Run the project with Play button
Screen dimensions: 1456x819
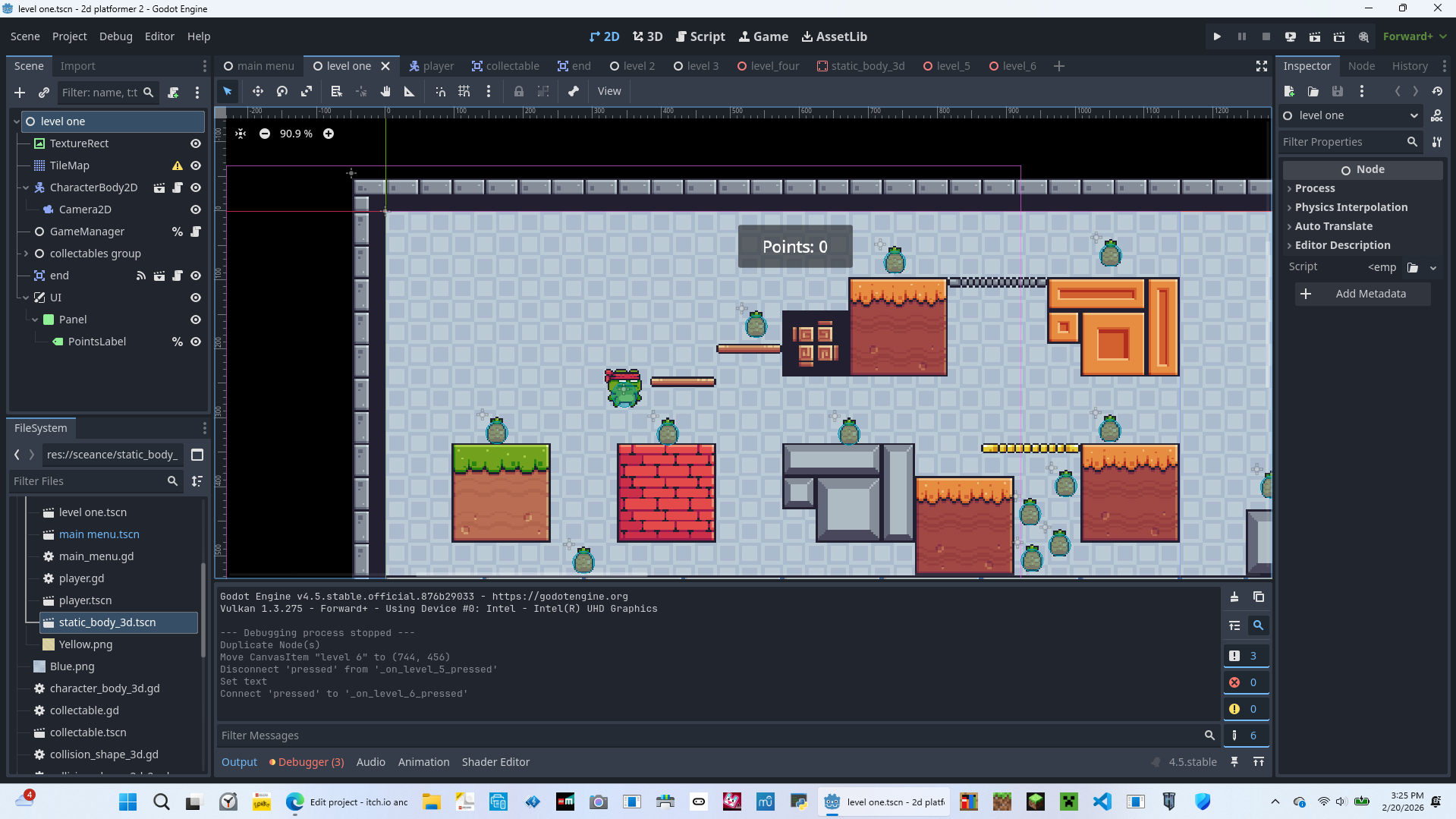tap(1217, 36)
